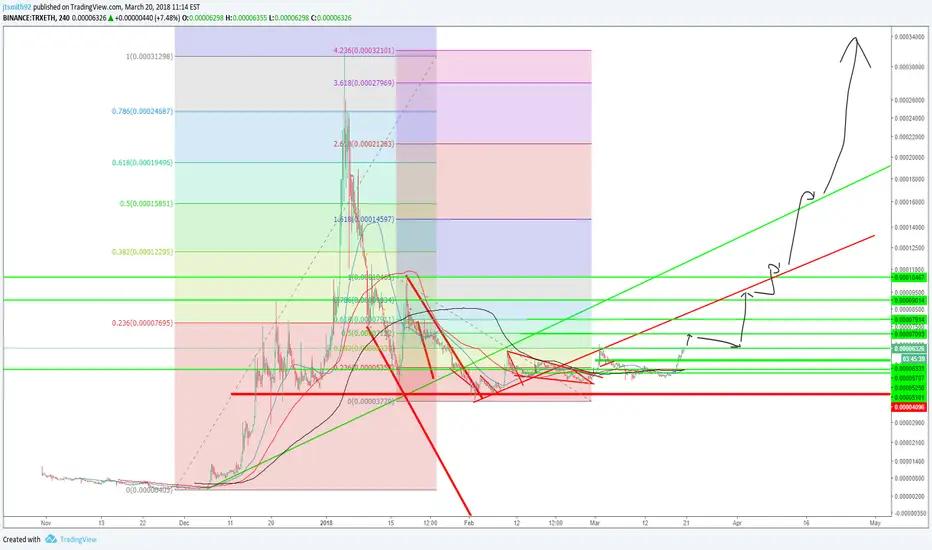The image size is (932, 550).
Task: Click the 2018 marker on time axis
Action: pos(326,523)
